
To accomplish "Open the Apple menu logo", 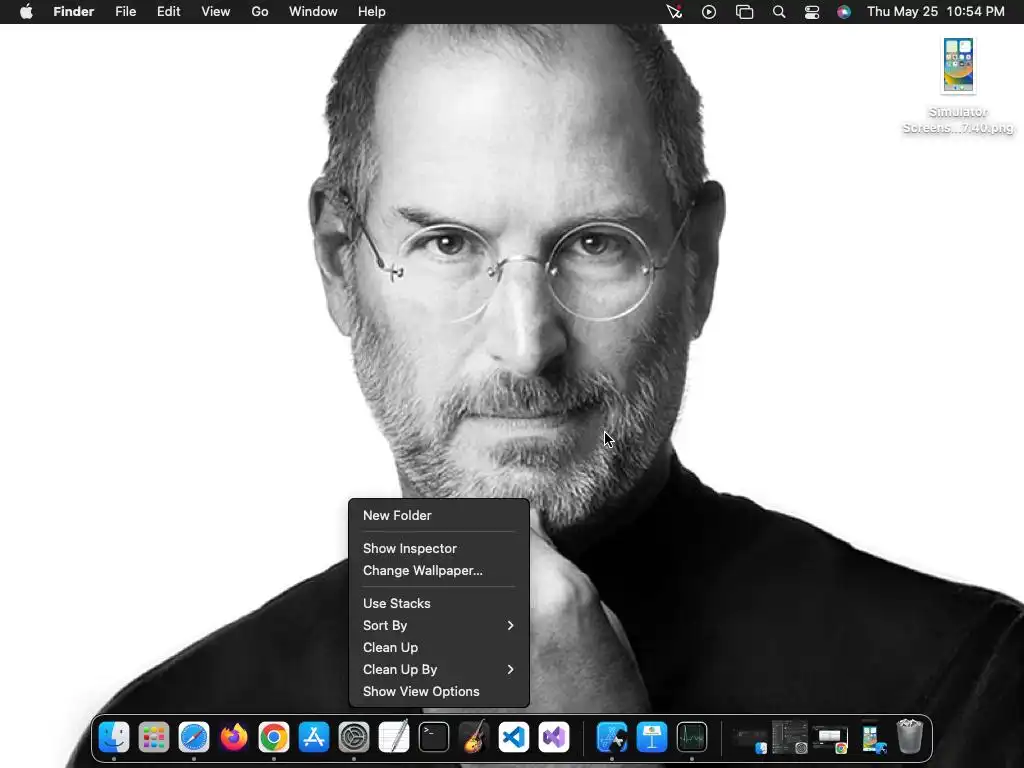I will pos(26,11).
